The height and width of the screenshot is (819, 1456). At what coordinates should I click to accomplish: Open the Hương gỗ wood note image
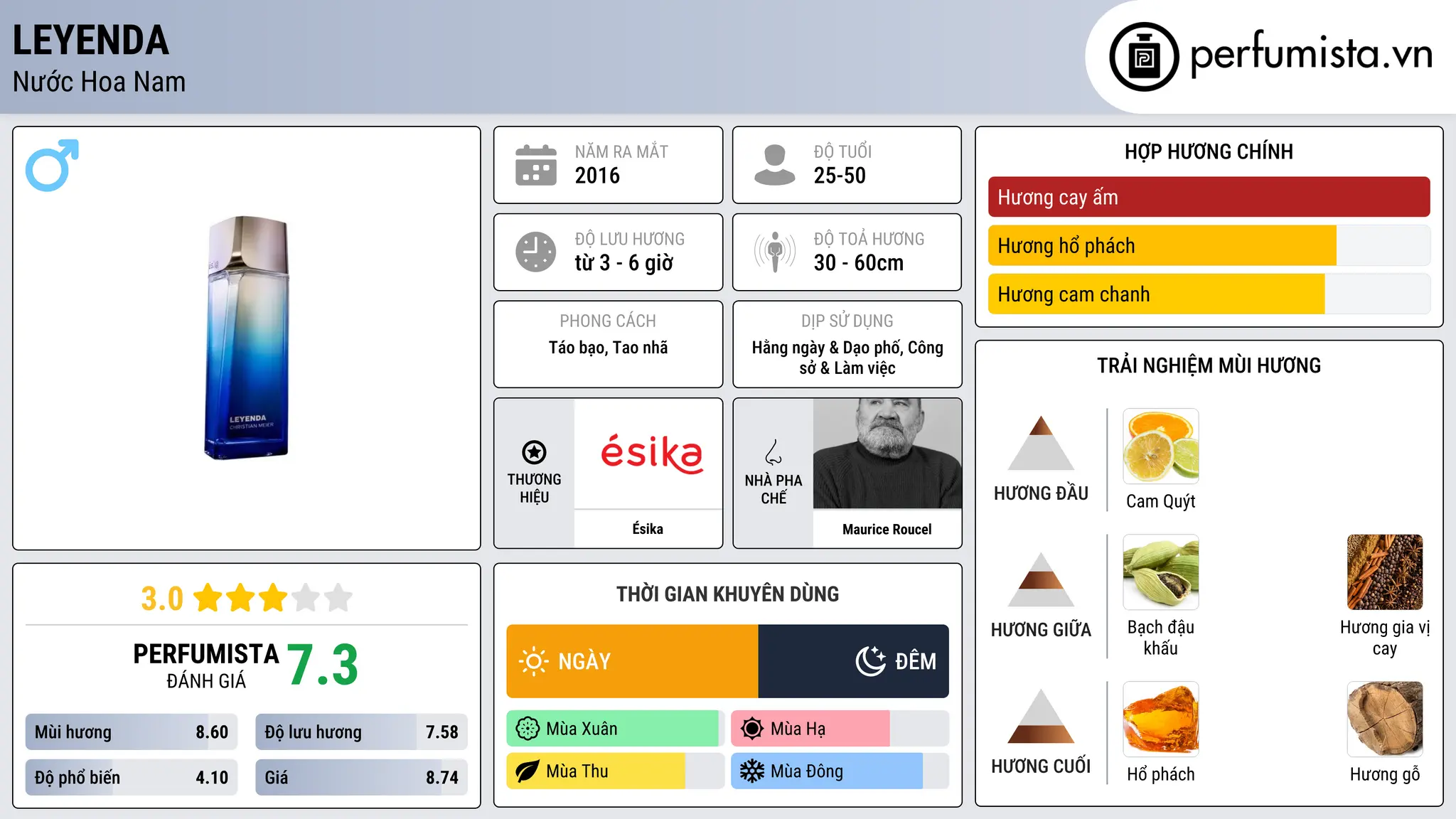point(1385,719)
